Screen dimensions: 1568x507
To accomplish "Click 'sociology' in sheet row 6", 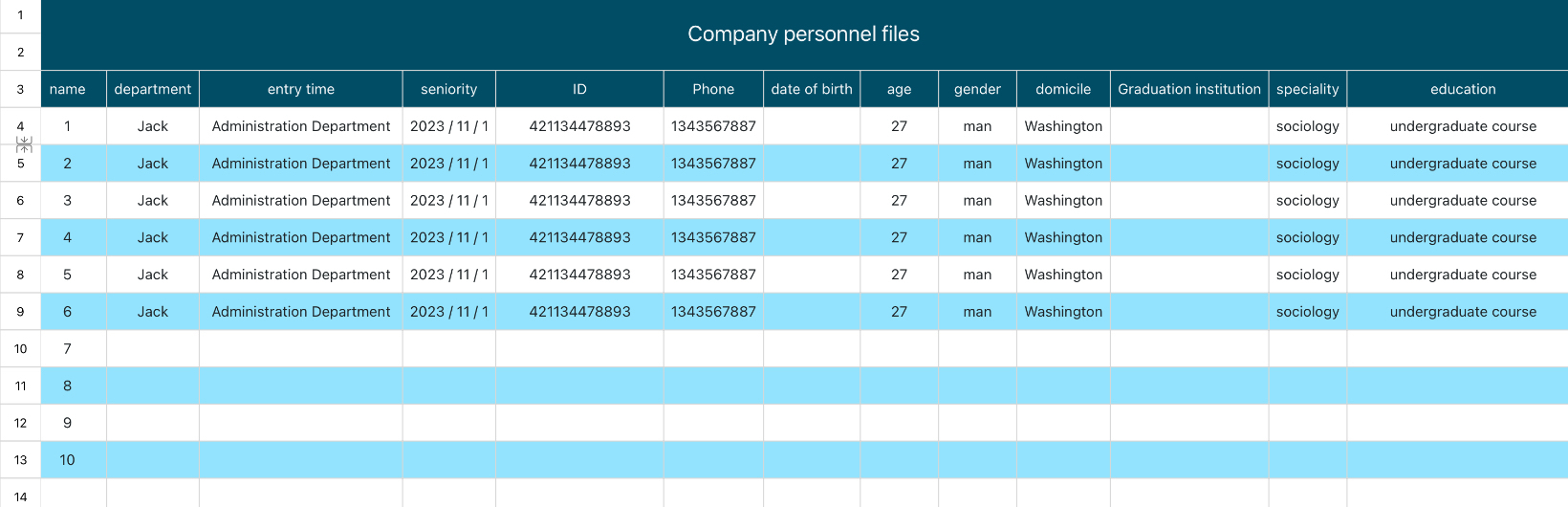I will click(x=1308, y=201).
